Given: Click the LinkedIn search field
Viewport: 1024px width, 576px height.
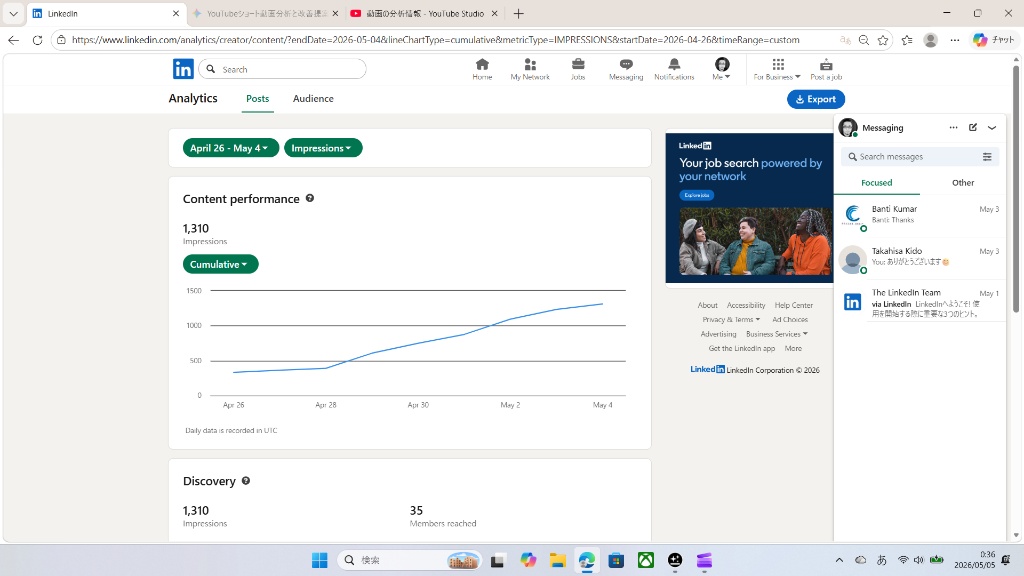Looking at the screenshot, I should (283, 69).
